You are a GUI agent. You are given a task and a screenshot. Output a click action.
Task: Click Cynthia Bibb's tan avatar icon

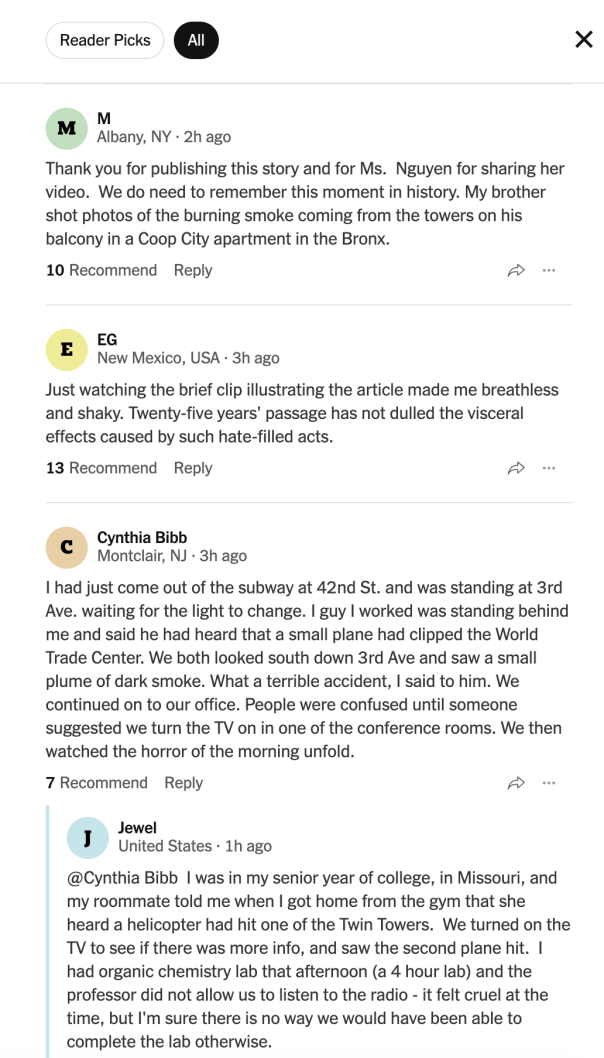(x=67, y=547)
